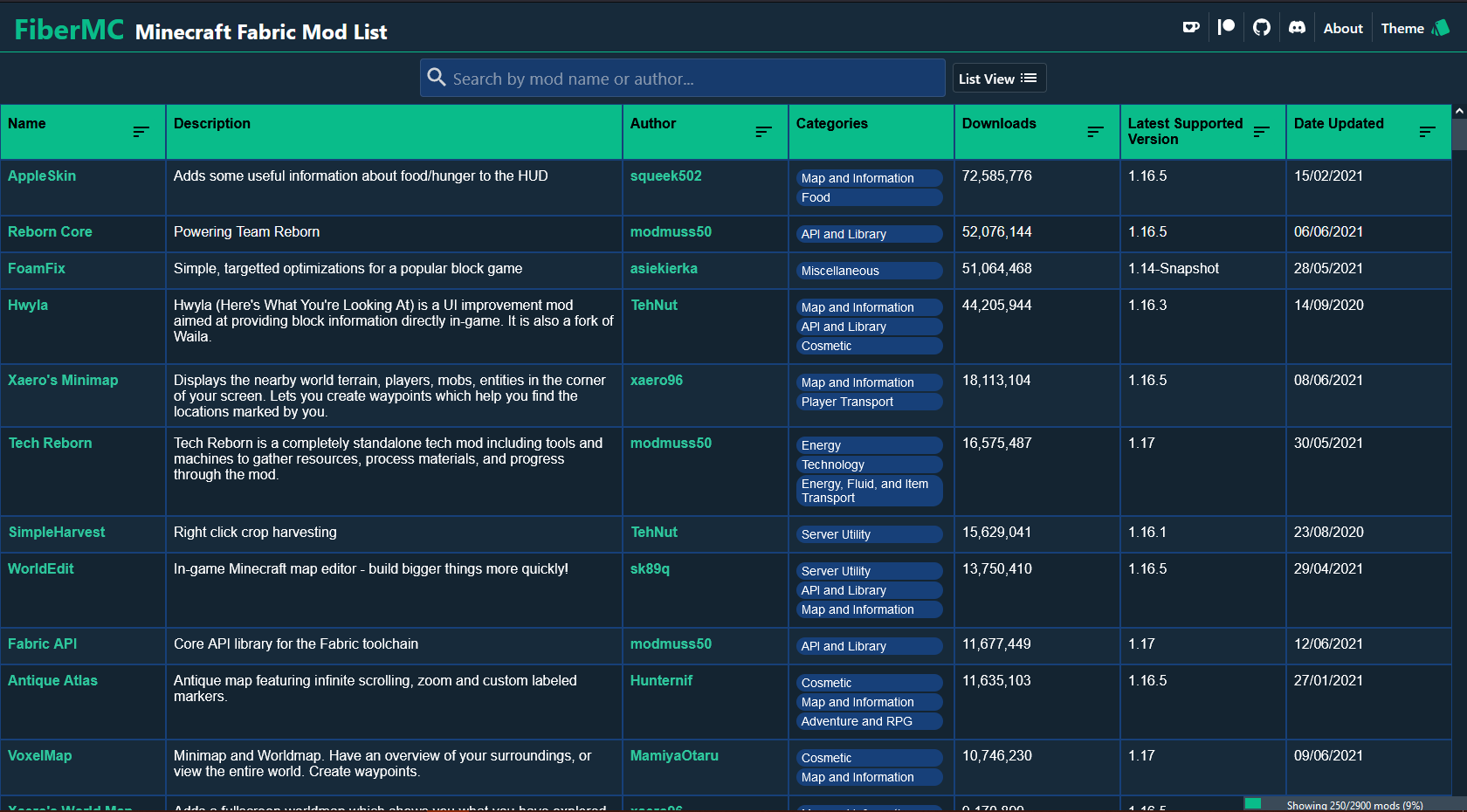This screenshot has height=812, width=1467.
Task: Open the Reborn Core mod link
Action: (50, 231)
